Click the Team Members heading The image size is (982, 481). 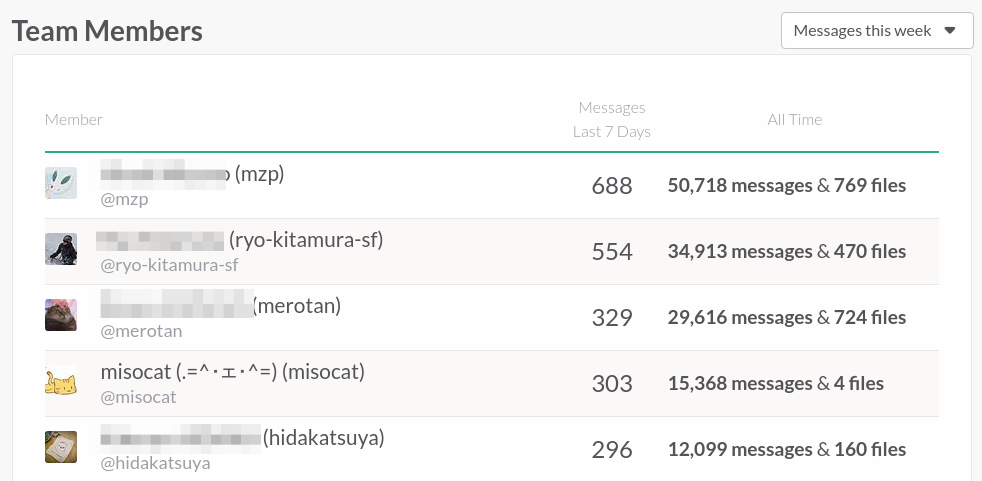[x=107, y=31]
